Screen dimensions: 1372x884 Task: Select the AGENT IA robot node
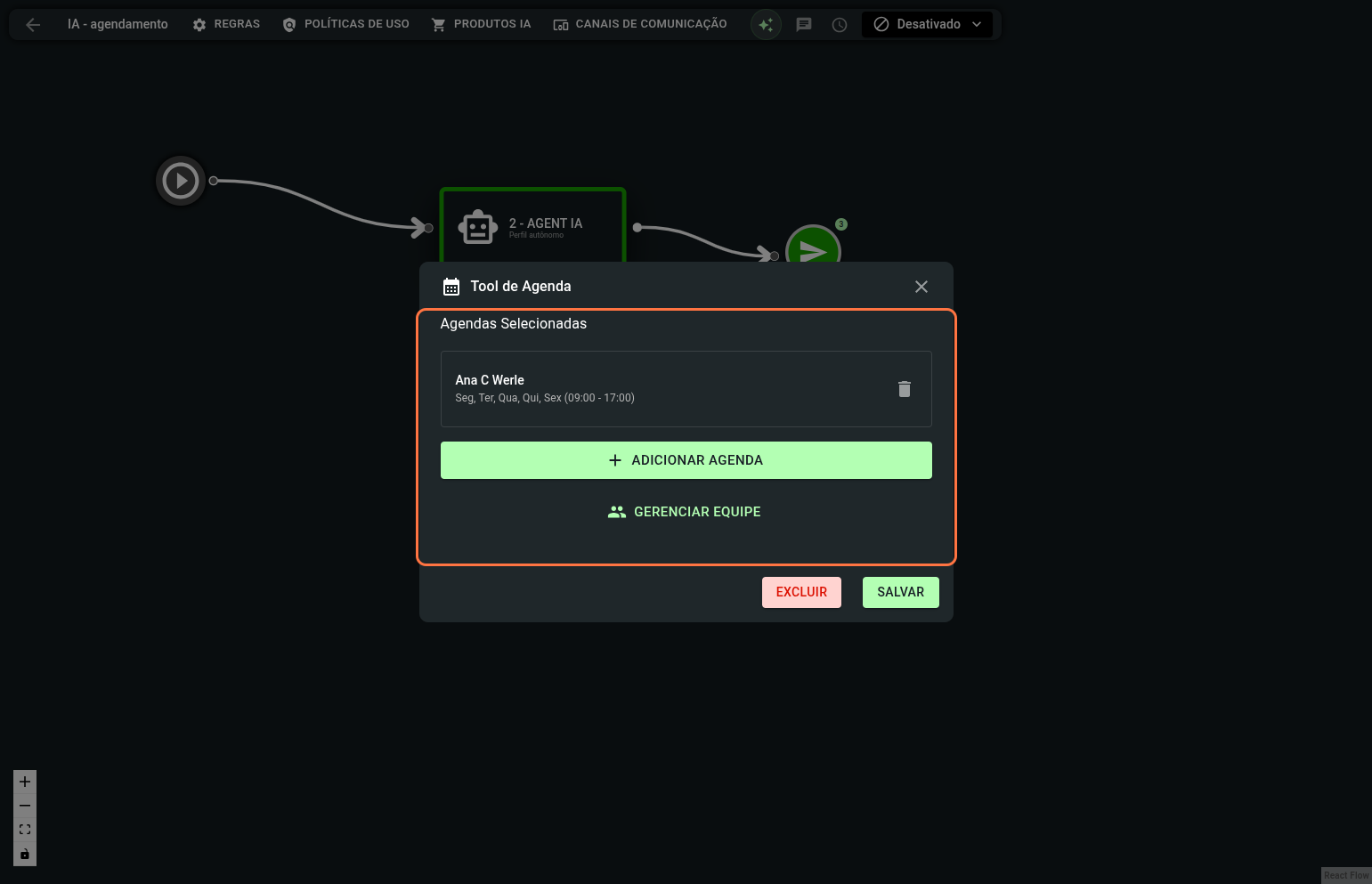click(x=532, y=226)
